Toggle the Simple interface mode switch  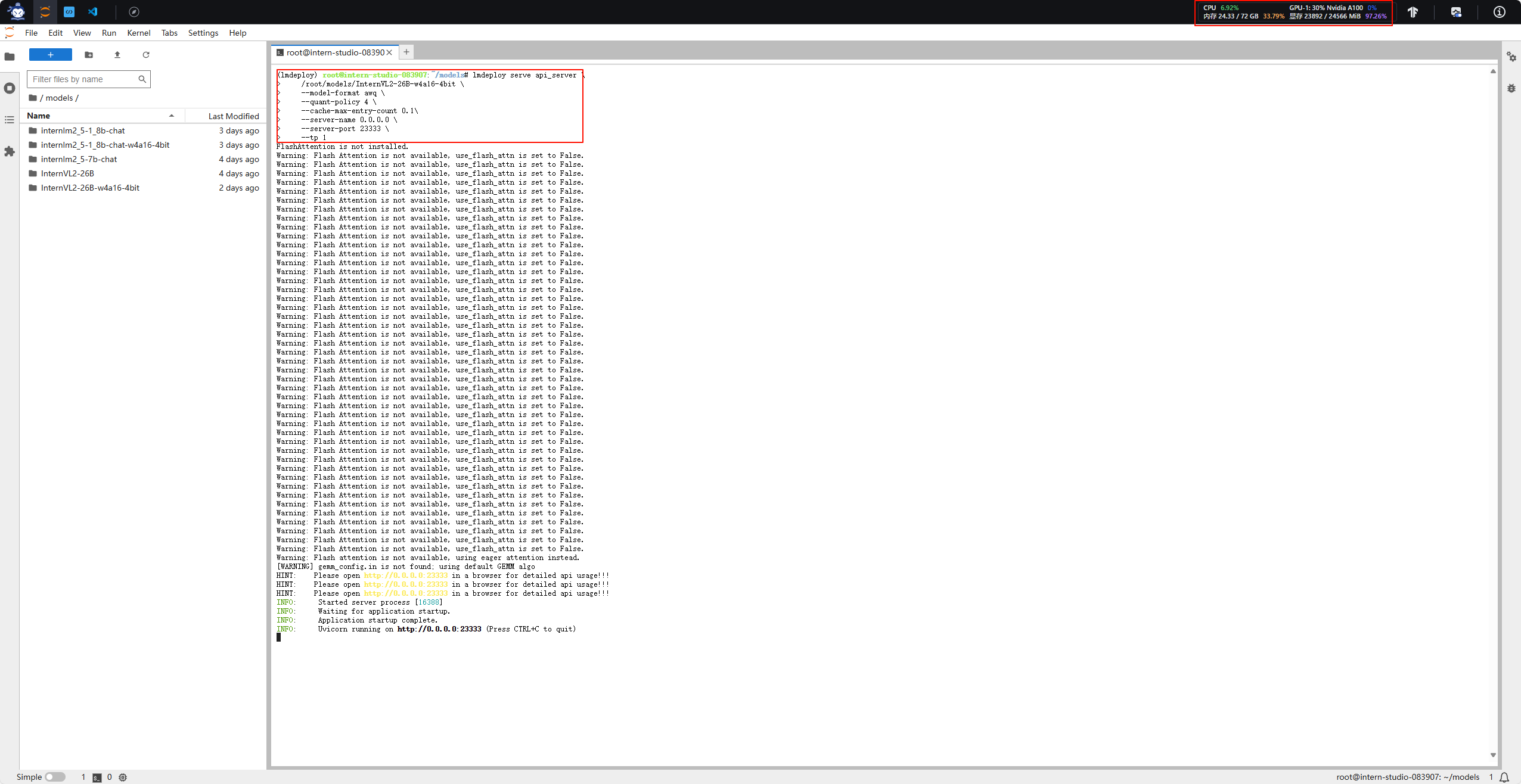click(x=55, y=777)
